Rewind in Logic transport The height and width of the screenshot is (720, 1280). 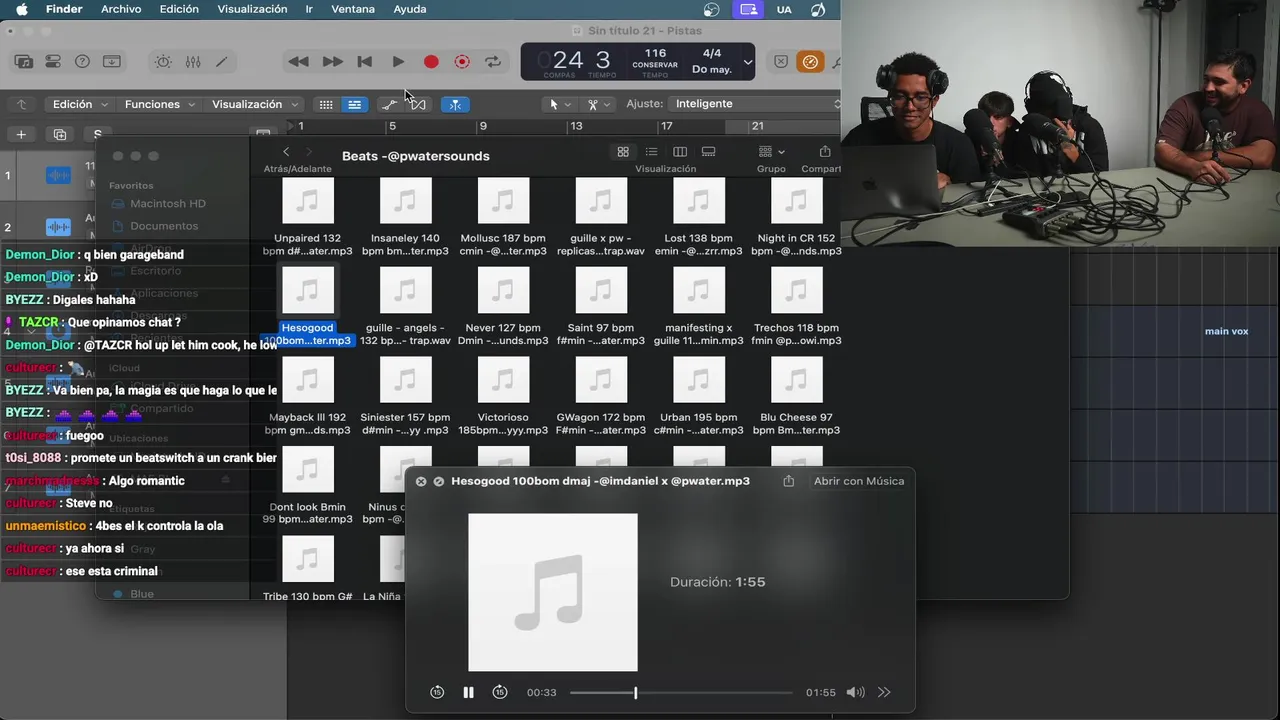[x=298, y=62]
